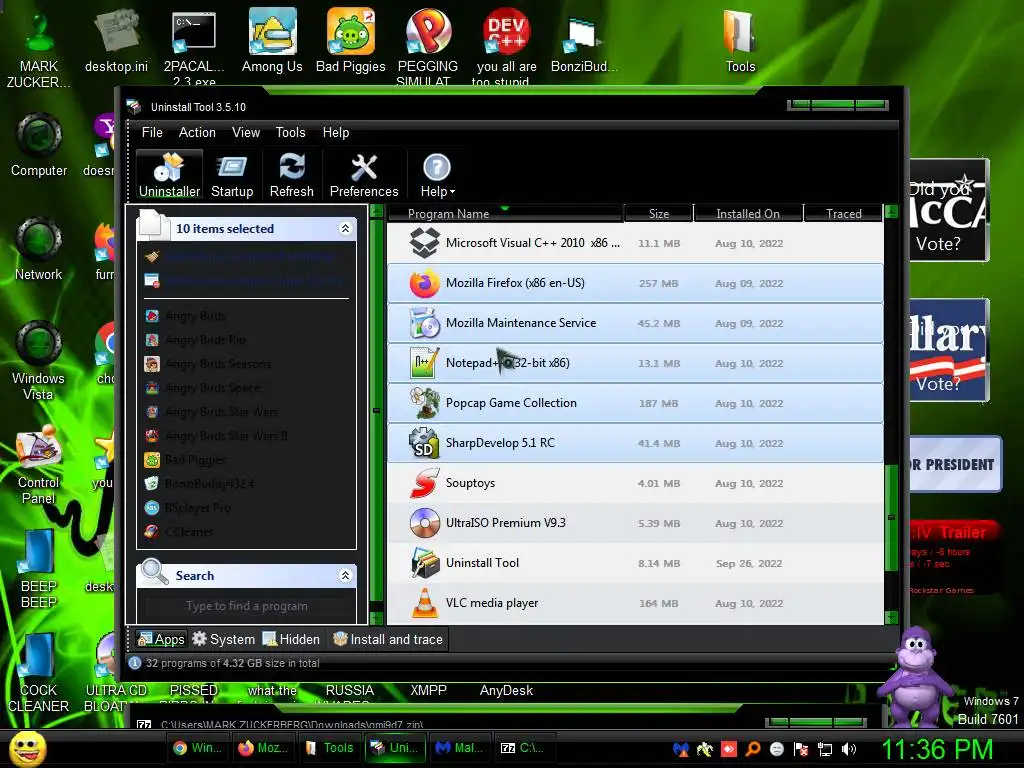Click the Souptoys program icon
The image size is (1024, 768).
pyautogui.click(x=424, y=483)
